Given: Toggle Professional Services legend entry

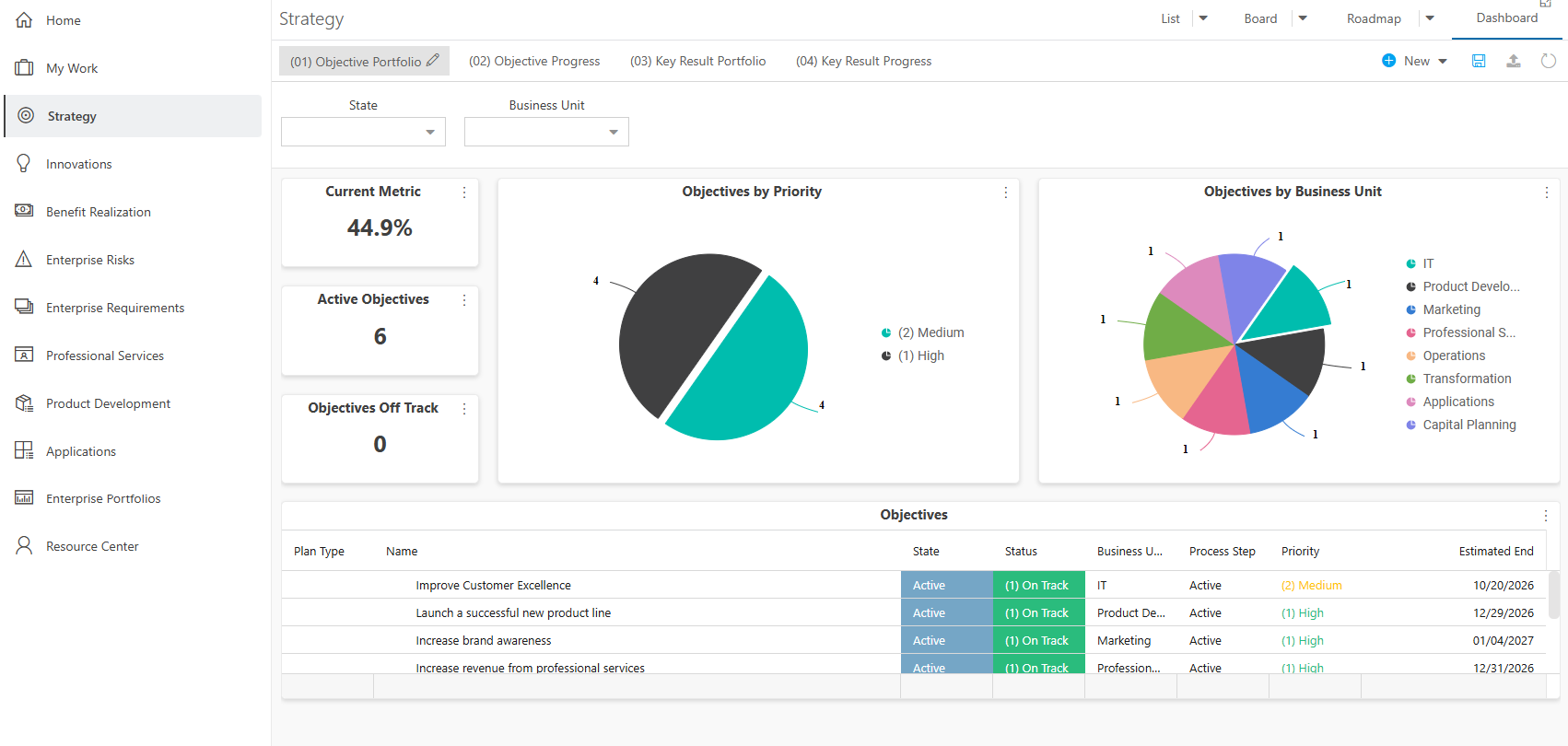Looking at the screenshot, I should (x=1460, y=332).
